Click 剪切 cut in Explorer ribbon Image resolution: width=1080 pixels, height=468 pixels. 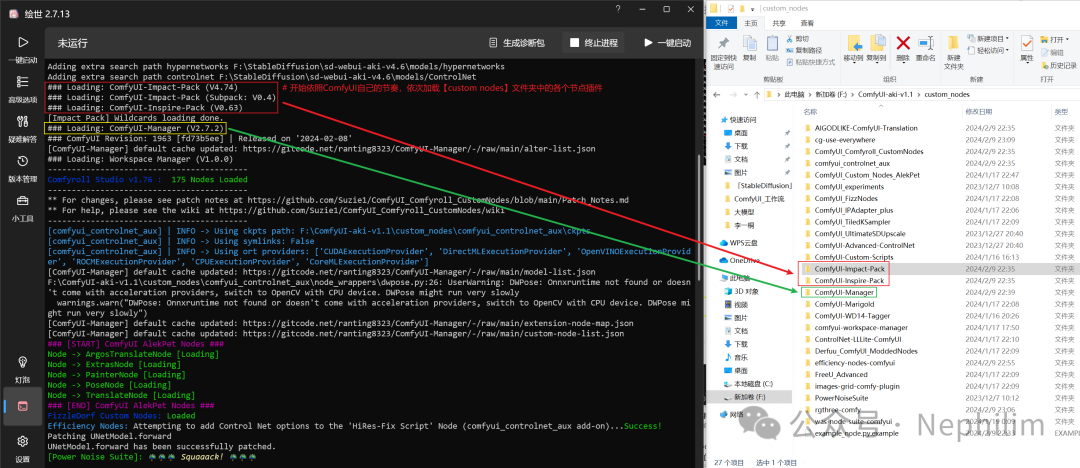pyautogui.click(x=797, y=39)
